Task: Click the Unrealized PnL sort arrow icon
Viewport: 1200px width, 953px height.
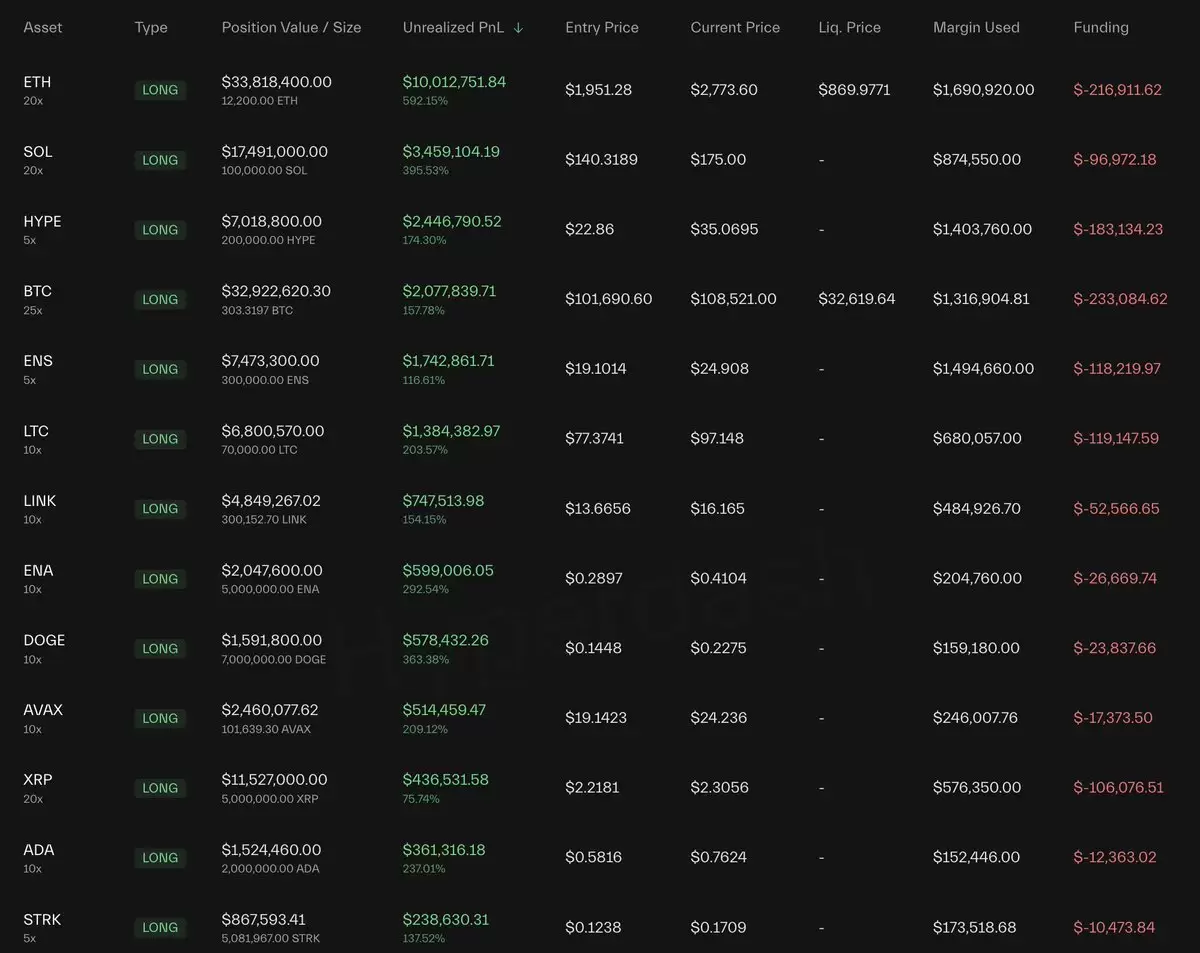Action: tap(518, 28)
